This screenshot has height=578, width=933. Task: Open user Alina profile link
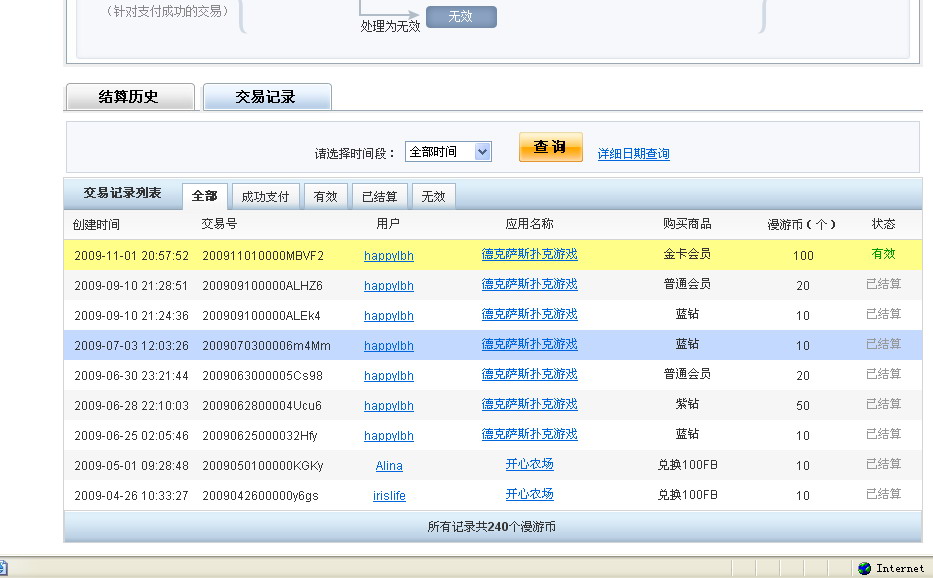389,466
